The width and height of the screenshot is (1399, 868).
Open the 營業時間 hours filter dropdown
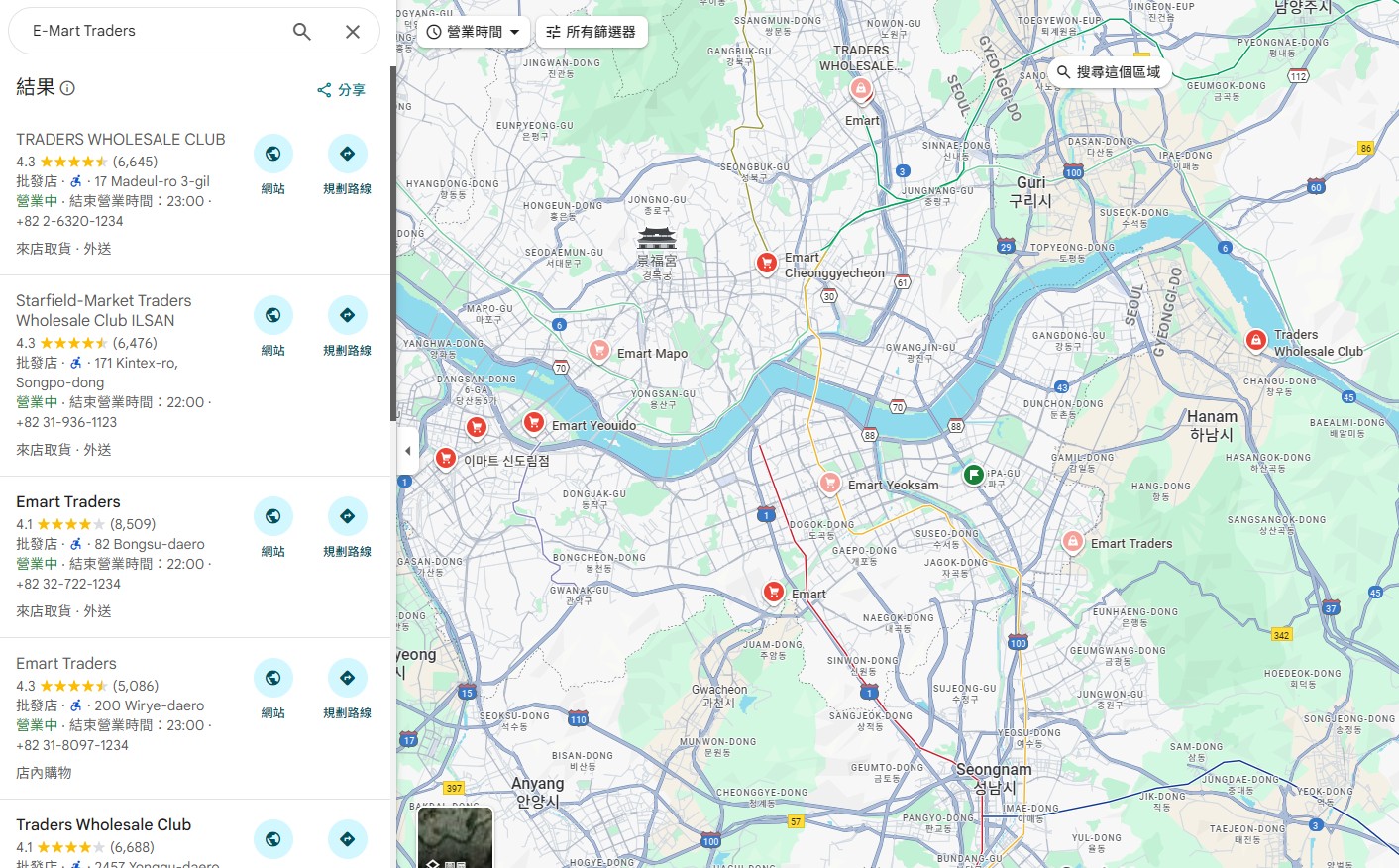473,31
